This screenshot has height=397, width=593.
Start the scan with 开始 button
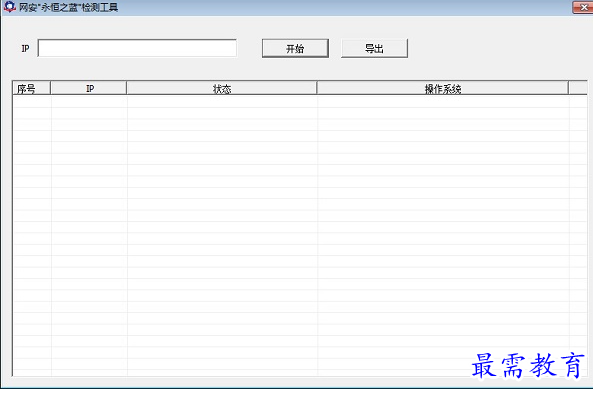295,48
